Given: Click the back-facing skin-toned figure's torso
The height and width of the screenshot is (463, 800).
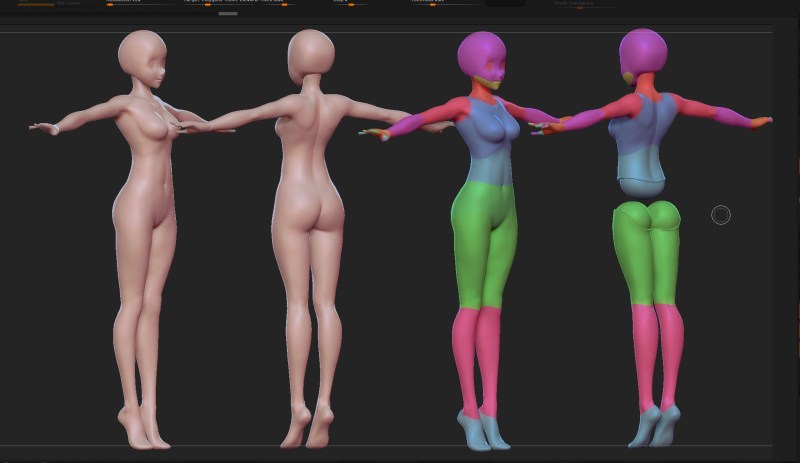Looking at the screenshot, I should point(309,148).
